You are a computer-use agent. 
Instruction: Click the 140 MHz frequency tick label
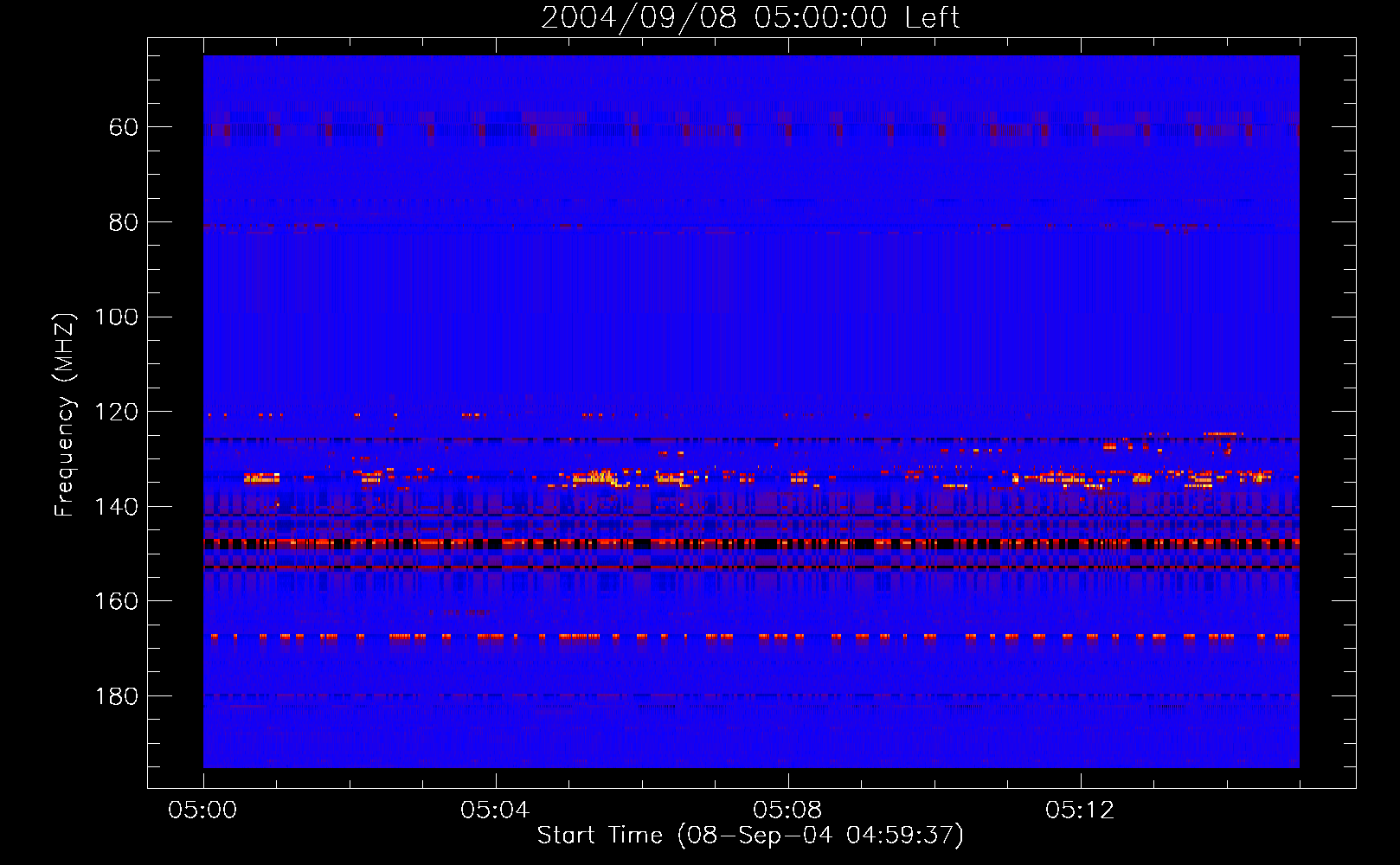pos(117,507)
